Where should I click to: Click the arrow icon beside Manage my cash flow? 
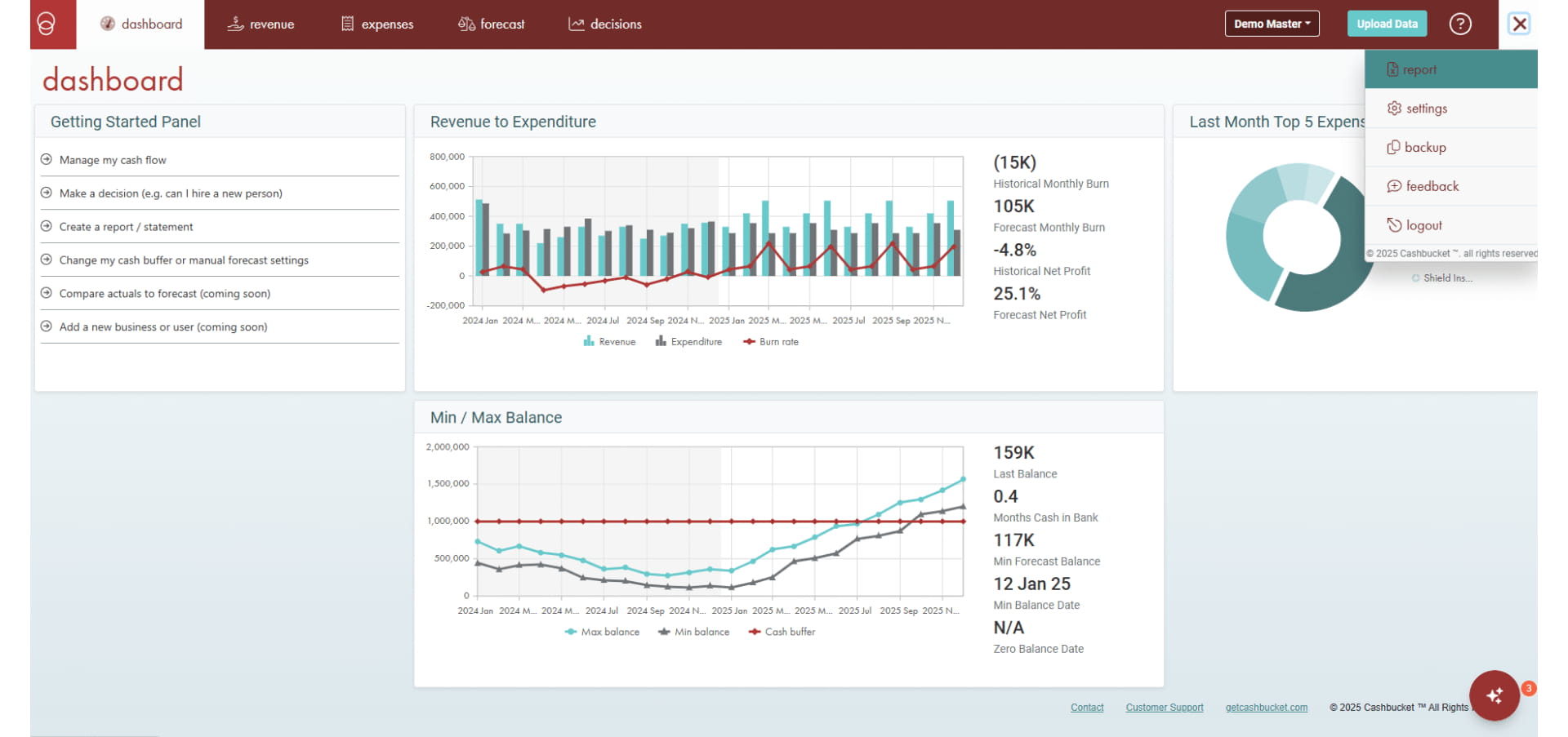coord(47,160)
